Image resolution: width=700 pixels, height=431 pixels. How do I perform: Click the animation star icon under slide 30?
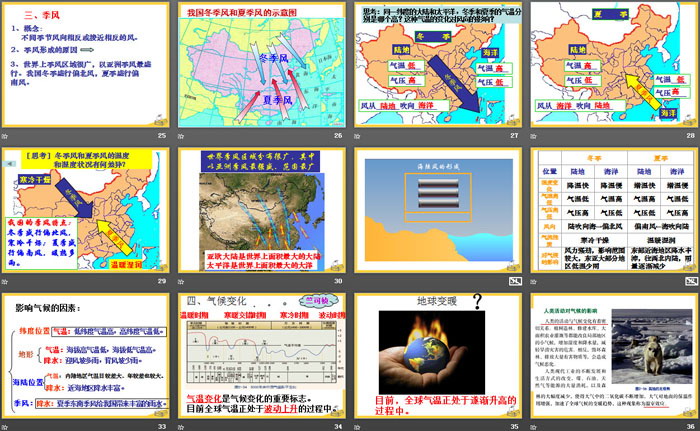tap(181, 281)
